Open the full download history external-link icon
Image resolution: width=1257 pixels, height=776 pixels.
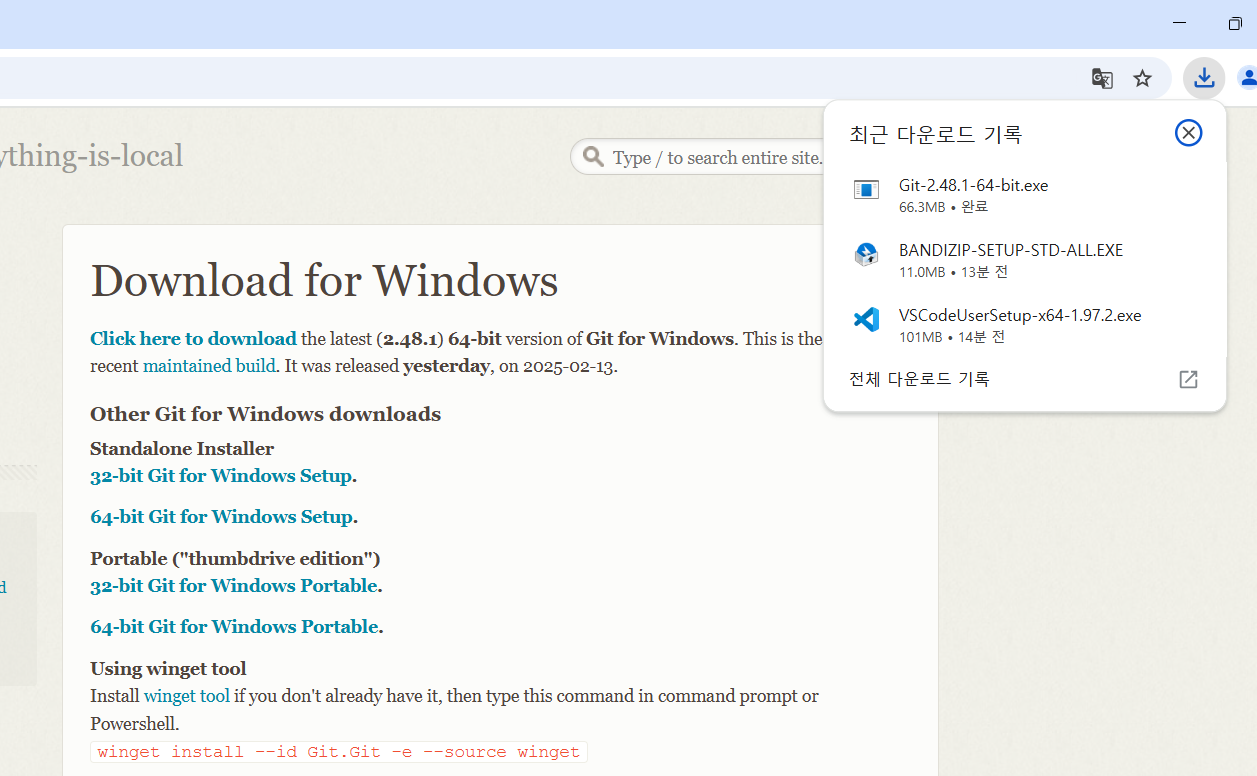pos(1188,379)
